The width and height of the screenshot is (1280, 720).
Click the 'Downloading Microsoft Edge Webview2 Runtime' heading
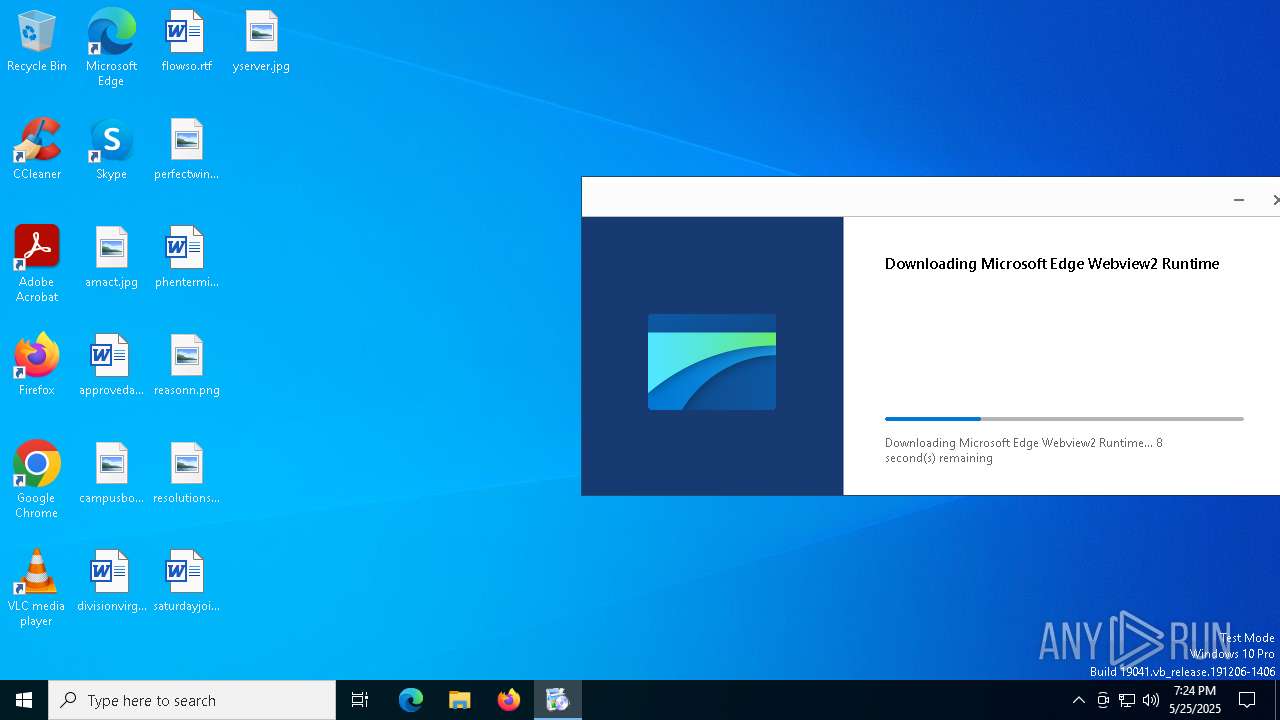point(1052,264)
